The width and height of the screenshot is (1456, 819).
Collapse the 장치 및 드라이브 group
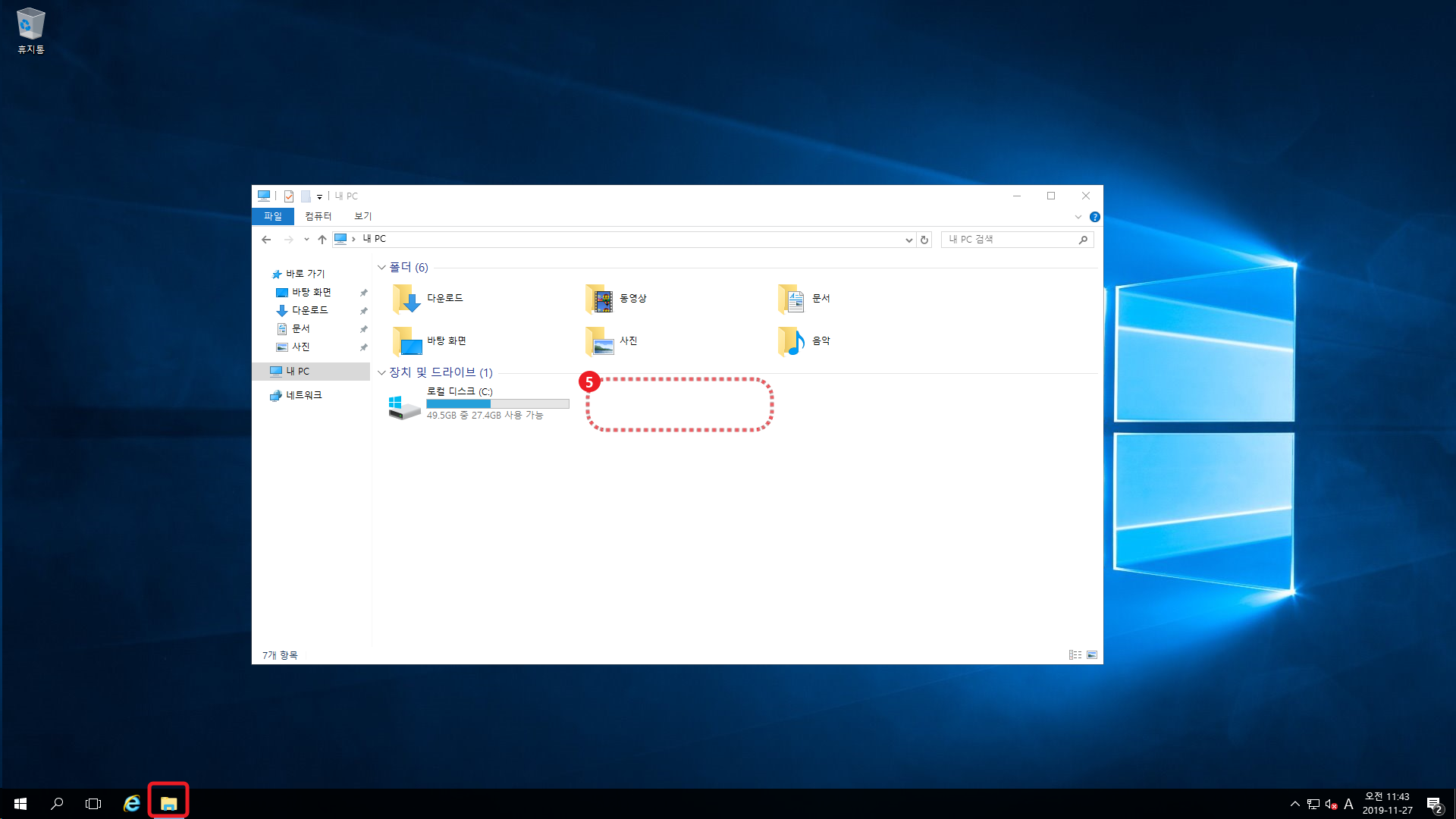coord(381,372)
